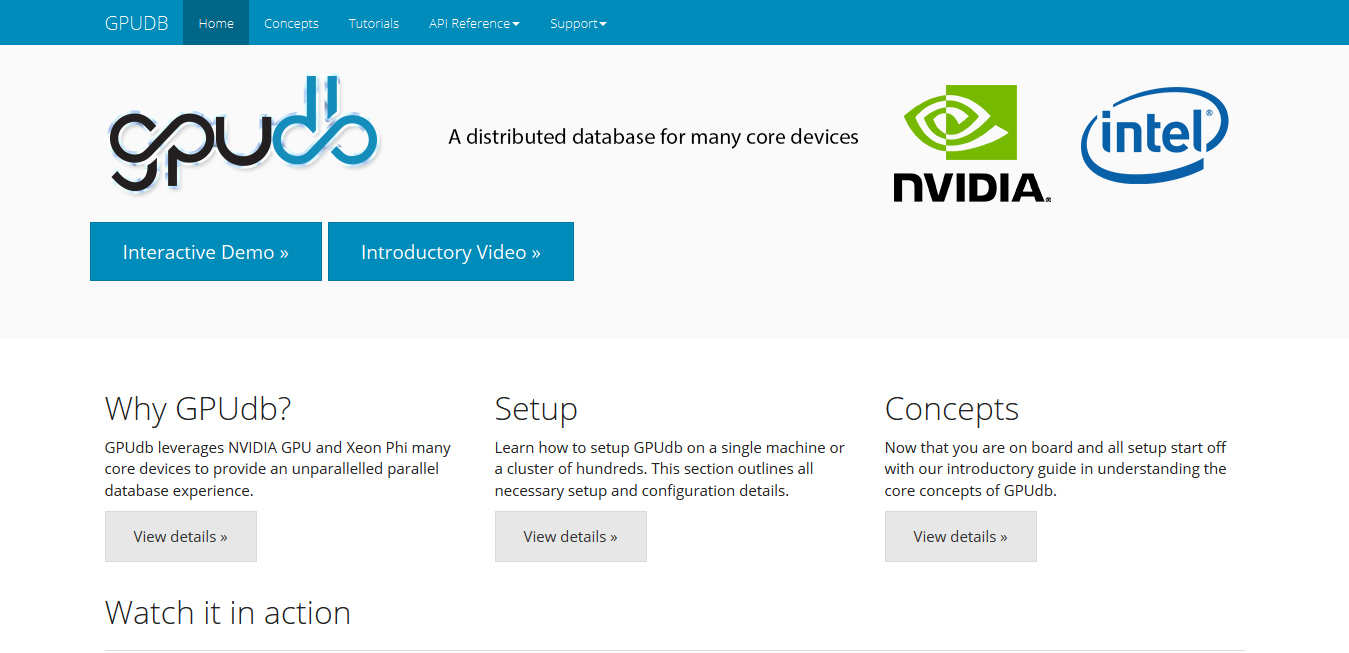Click the Concepts section heading
Viewport: 1349px width, 653px height.
[x=951, y=409]
